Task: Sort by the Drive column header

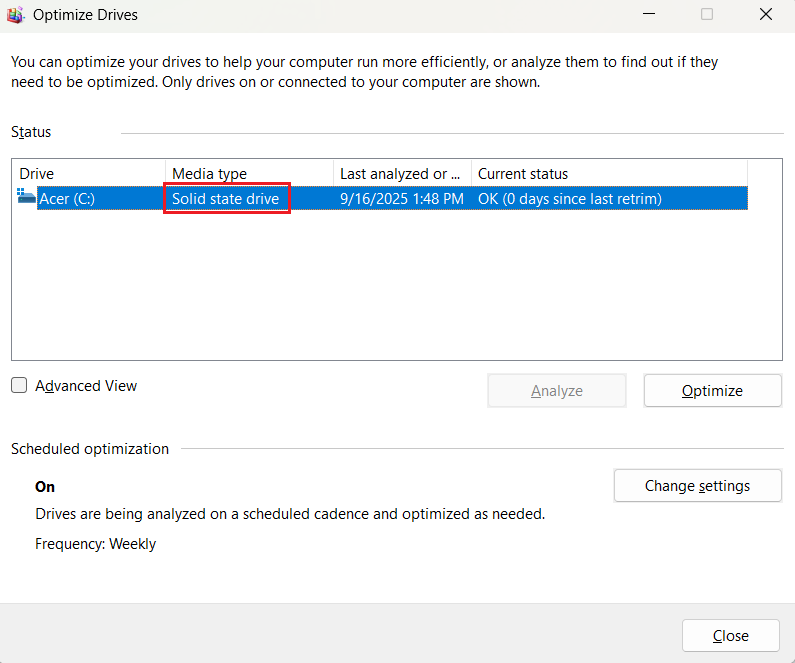Action: pyautogui.click(x=89, y=173)
